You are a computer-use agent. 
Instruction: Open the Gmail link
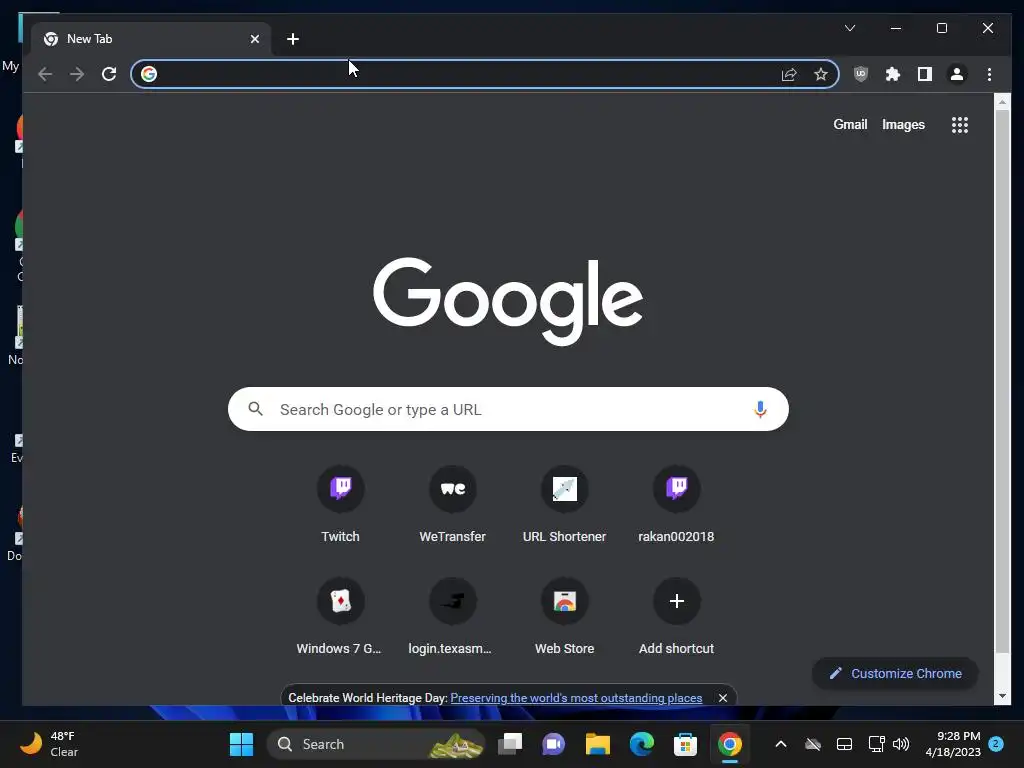tap(850, 124)
